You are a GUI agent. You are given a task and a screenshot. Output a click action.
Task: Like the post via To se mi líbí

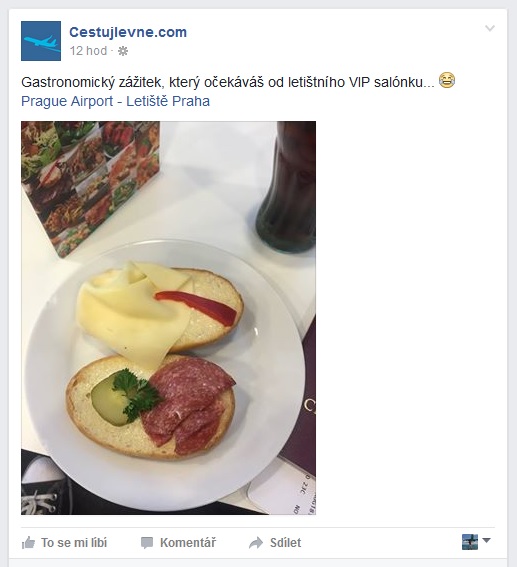(74, 543)
